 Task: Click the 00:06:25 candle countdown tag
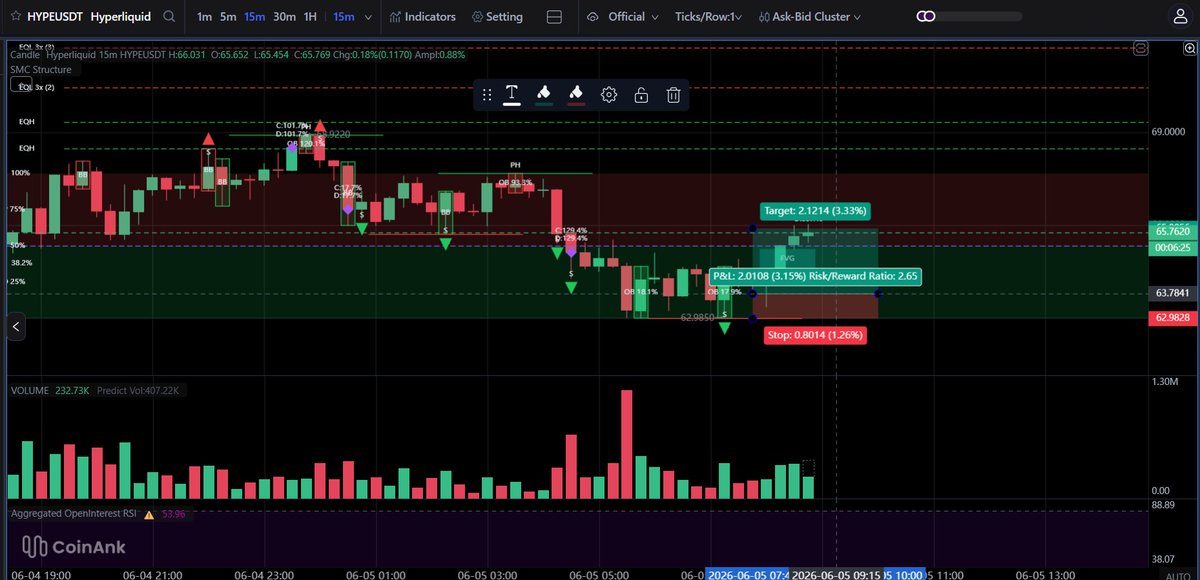pyautogui.click(x=1172, y=246)
